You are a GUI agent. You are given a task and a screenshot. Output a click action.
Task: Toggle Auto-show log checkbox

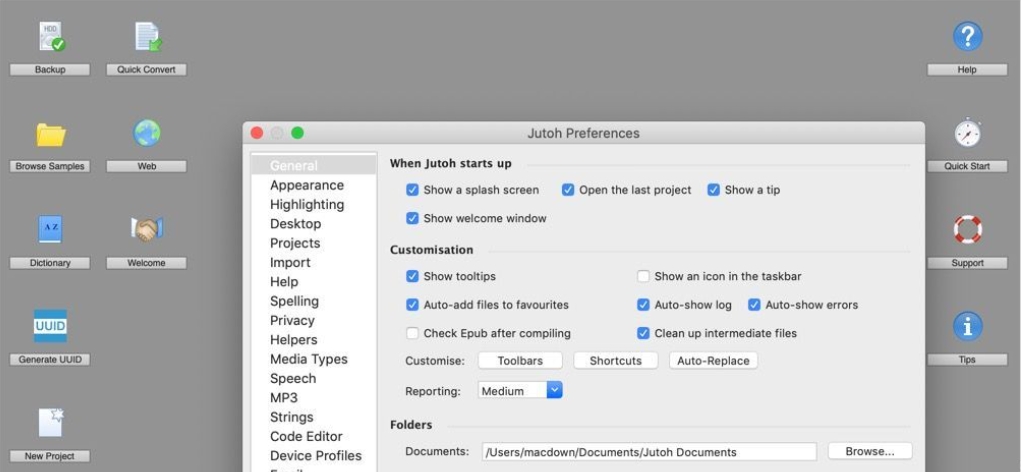pos(643,305)
